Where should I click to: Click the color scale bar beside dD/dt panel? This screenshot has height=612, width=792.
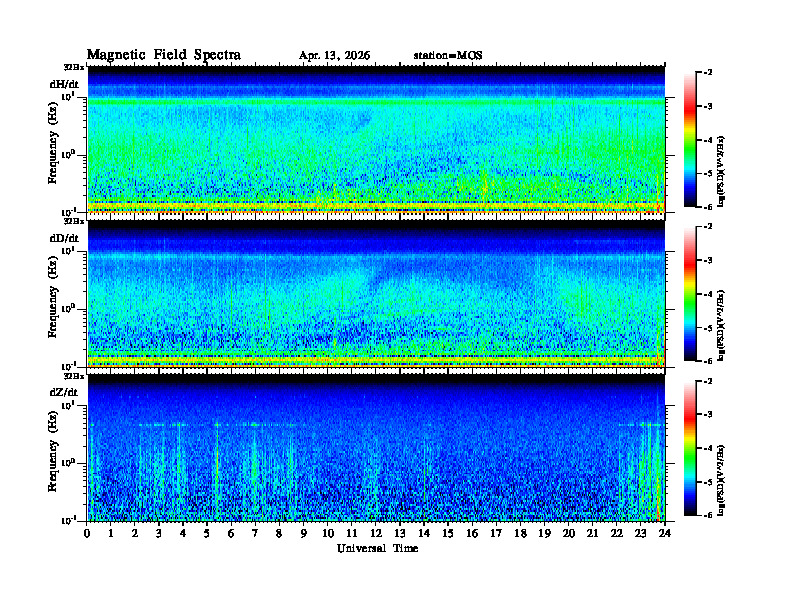pos(690,294)
